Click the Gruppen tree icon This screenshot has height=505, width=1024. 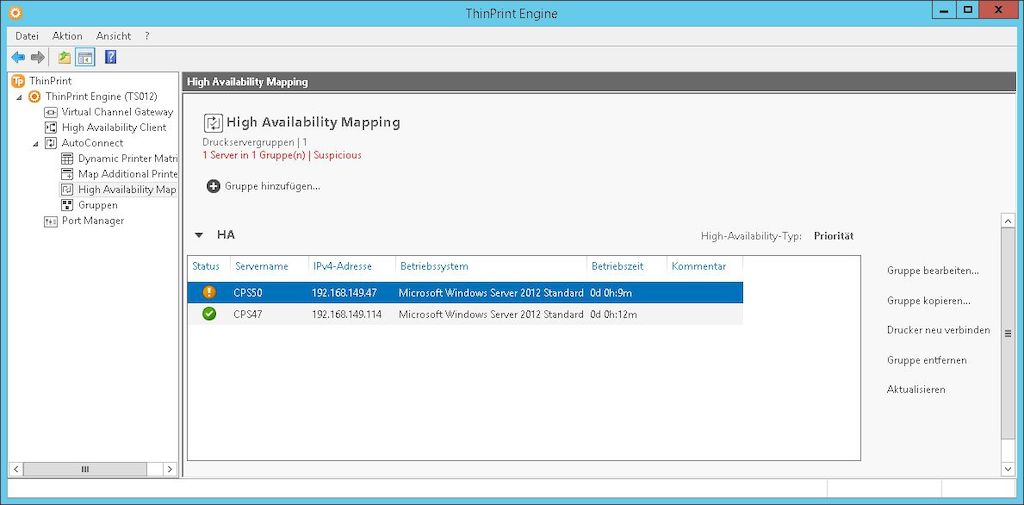tap(67, 205)
